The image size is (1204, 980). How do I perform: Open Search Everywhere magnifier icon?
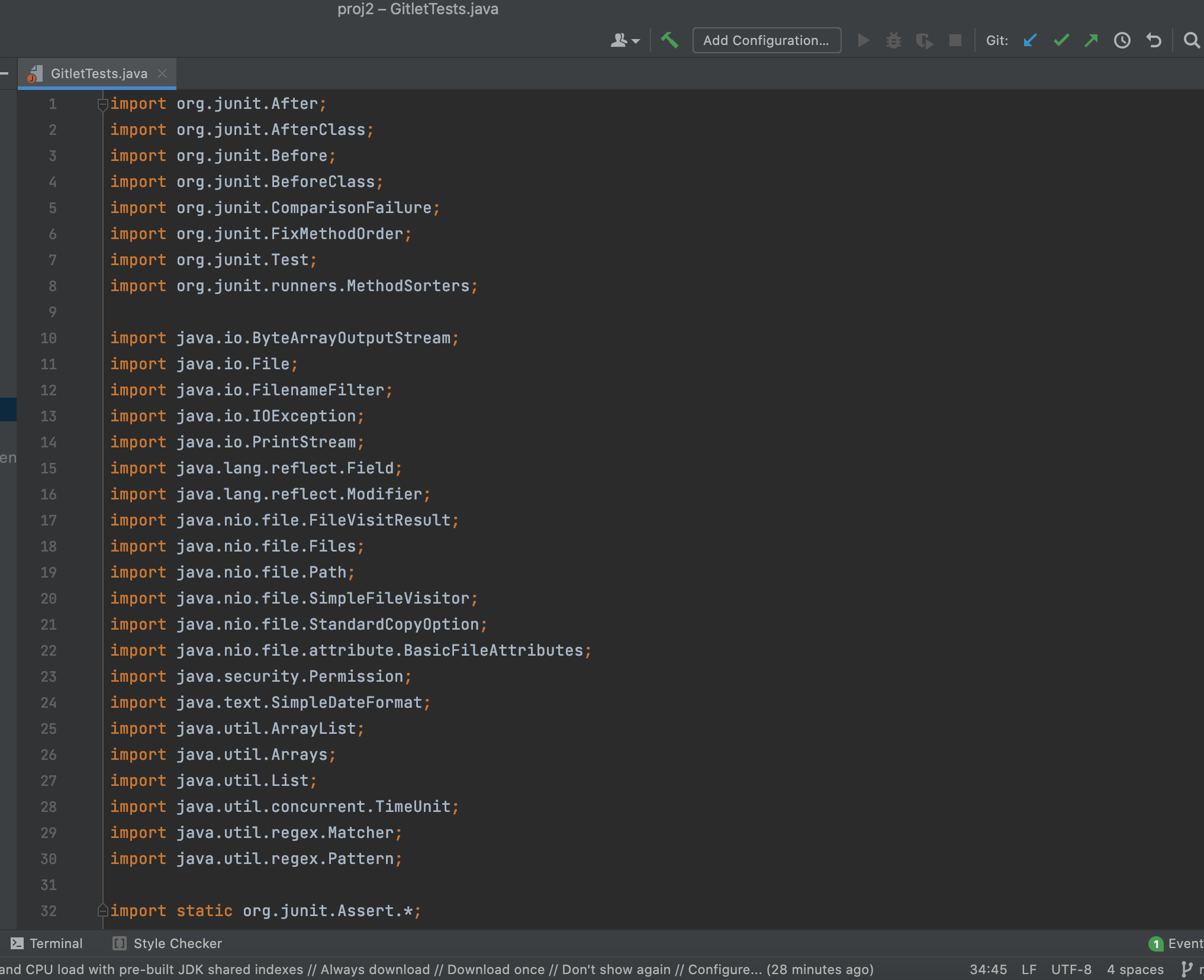[1191, 40]
